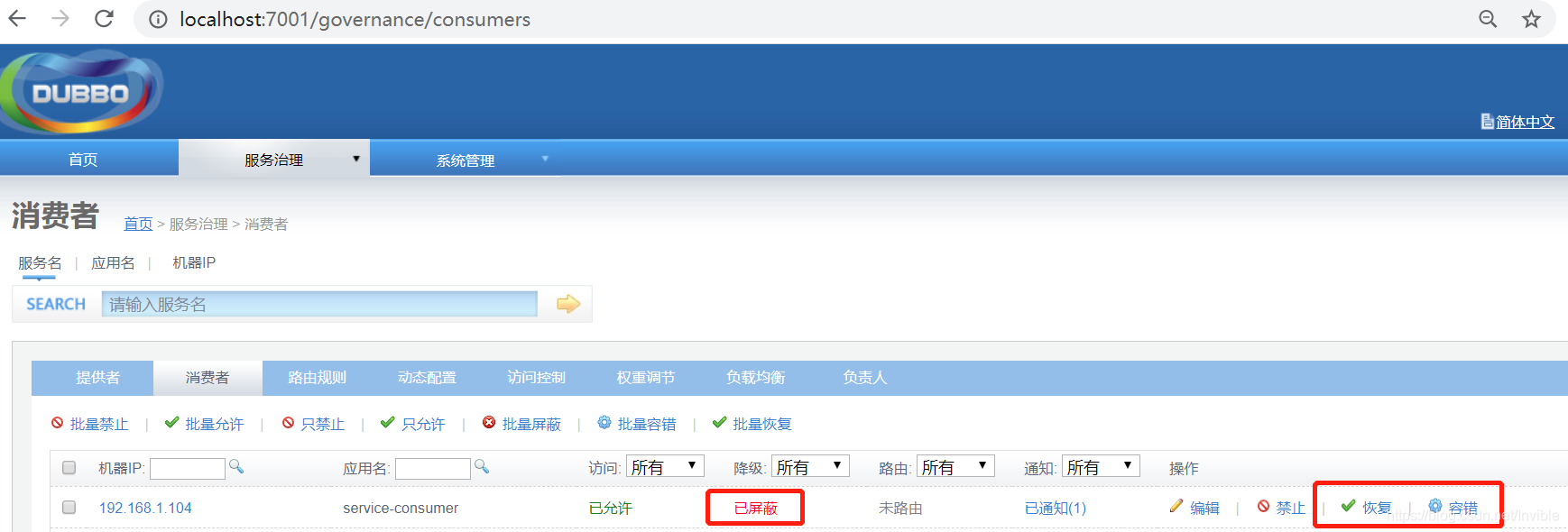
Task: Open the browser zoom magnifier icon
Action: [1488, 19]
